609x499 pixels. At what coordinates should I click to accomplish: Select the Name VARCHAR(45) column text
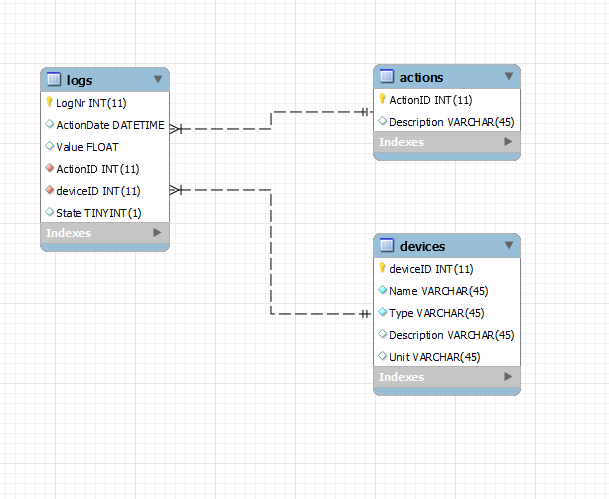439,291
